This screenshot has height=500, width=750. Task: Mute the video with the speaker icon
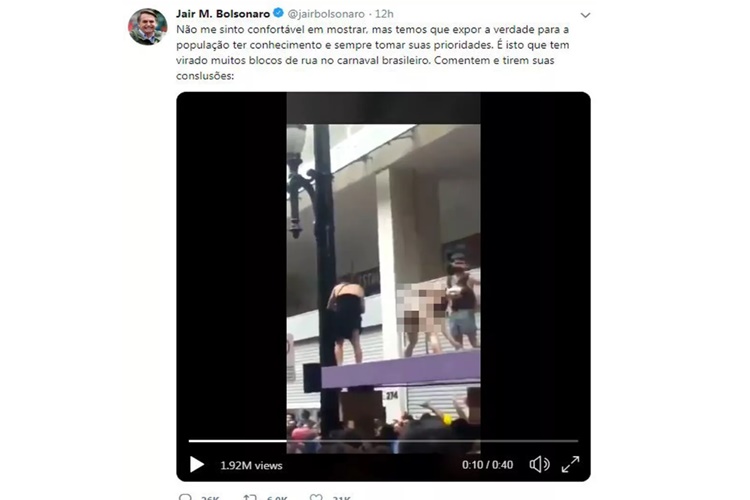(x=539, y=464)
